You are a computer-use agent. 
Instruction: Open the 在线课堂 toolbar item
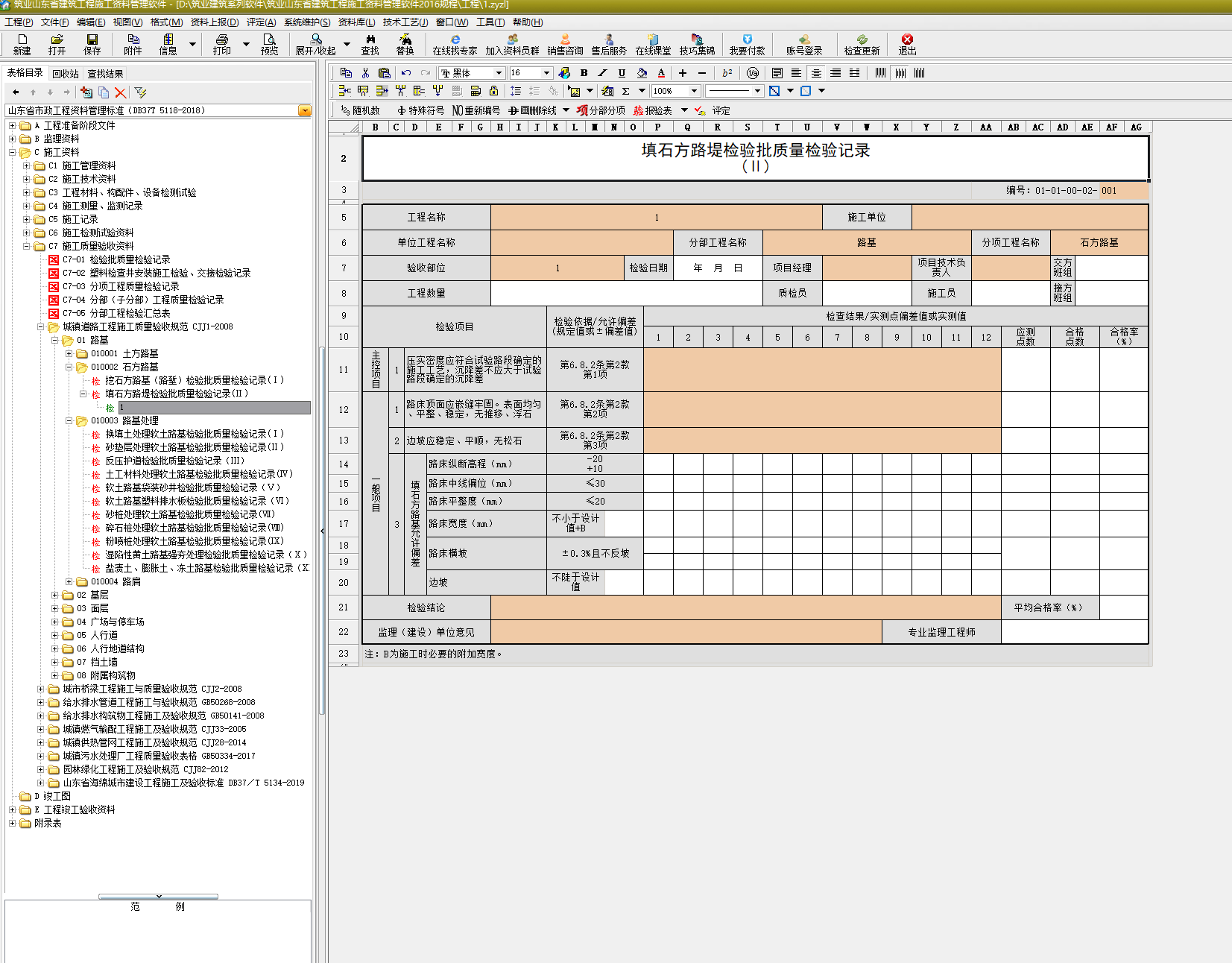[x=653, y=44]
